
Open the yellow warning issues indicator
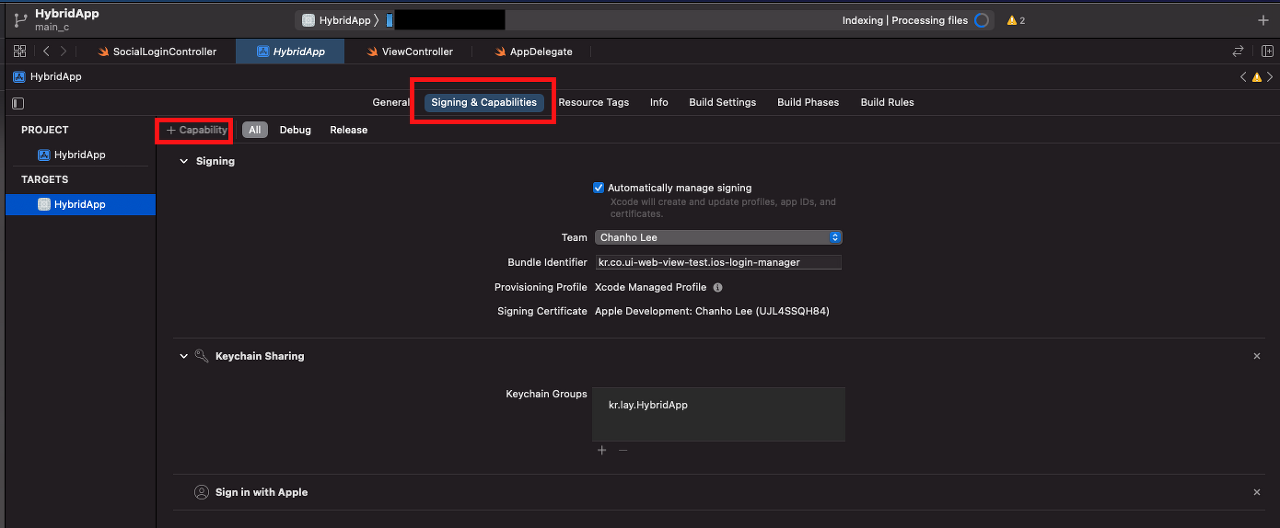1016,20
